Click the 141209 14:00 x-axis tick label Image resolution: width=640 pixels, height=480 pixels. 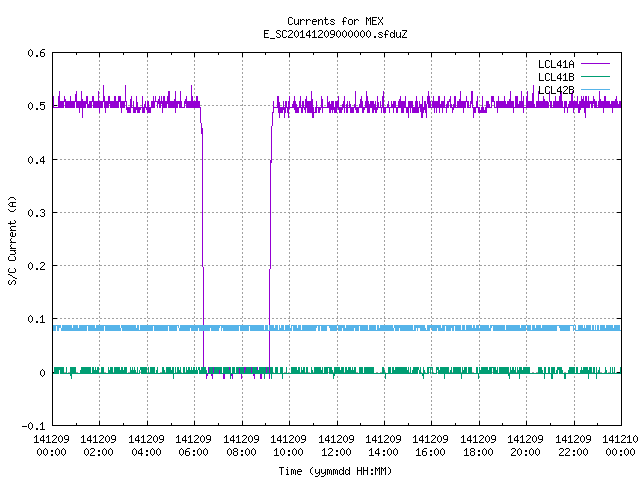coord(383,445)
